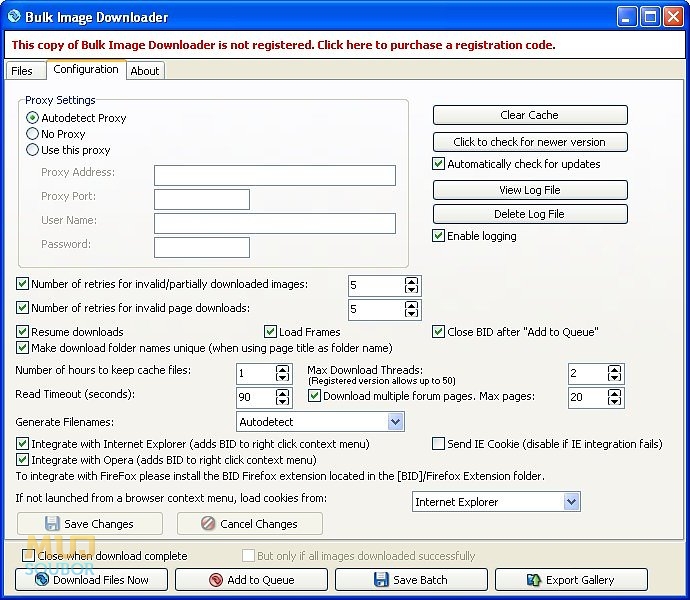Uncheck Resume downloads

tap(22, 331)
